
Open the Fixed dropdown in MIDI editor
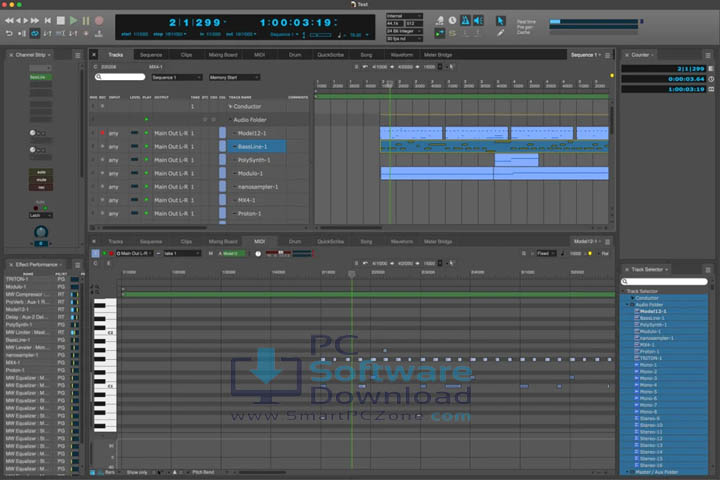(x=546, y=254)
